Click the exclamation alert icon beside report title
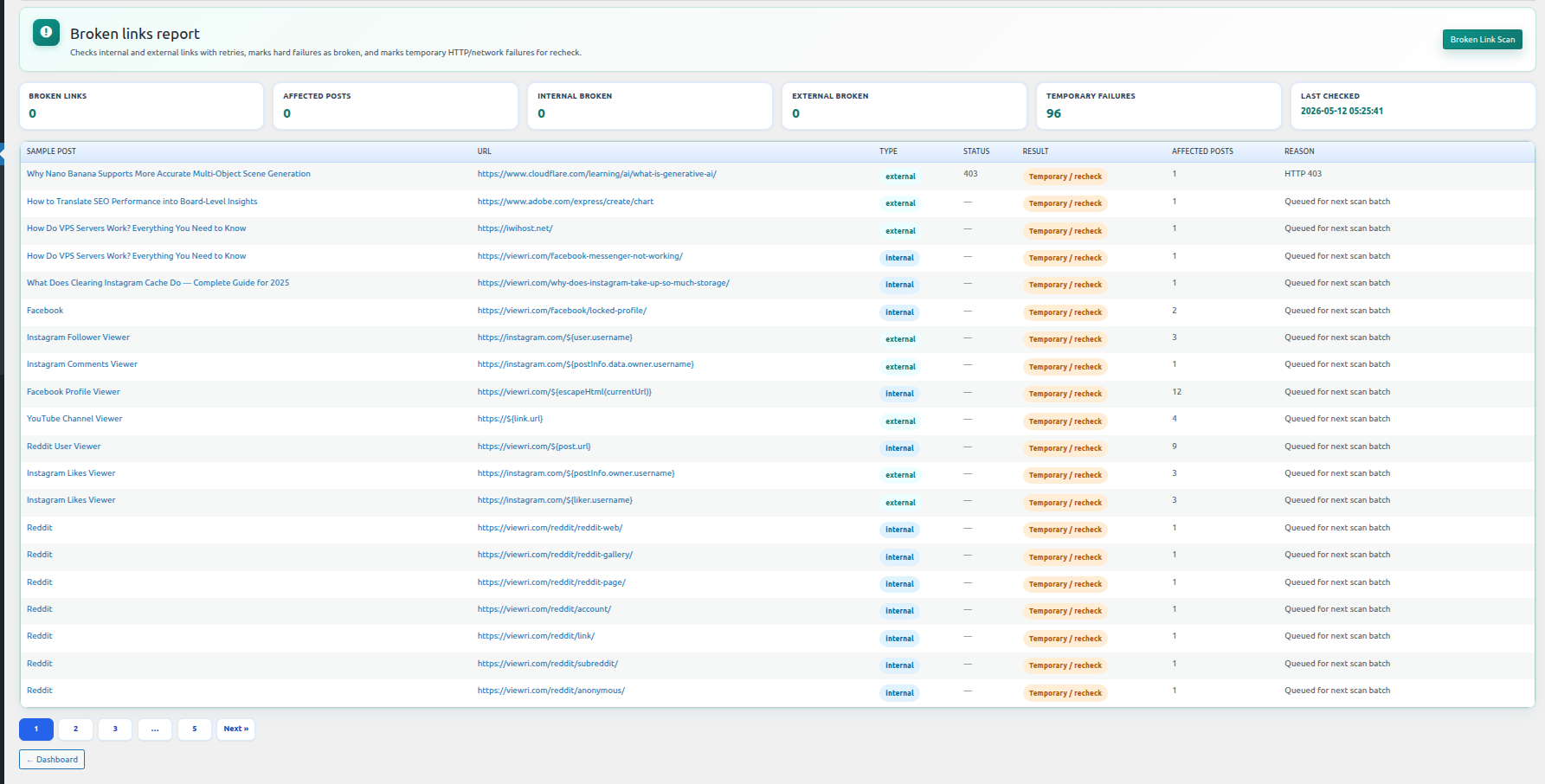The height and width of the screenshot is (784, 1545). click(46, 32)
